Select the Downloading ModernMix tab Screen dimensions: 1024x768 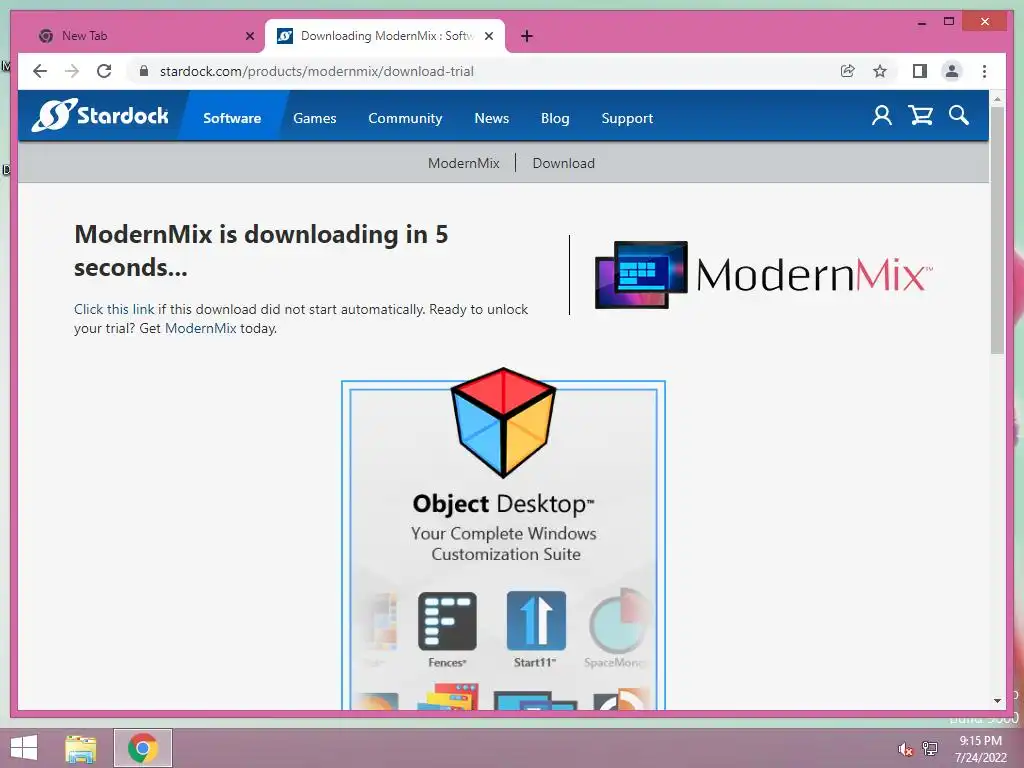pos(385,36)
